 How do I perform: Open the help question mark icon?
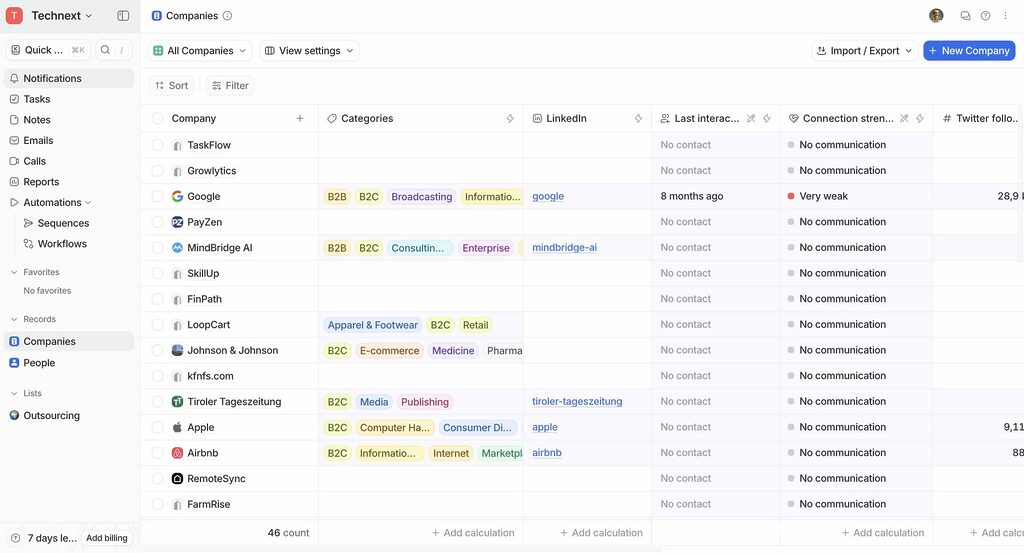(985, 16)
